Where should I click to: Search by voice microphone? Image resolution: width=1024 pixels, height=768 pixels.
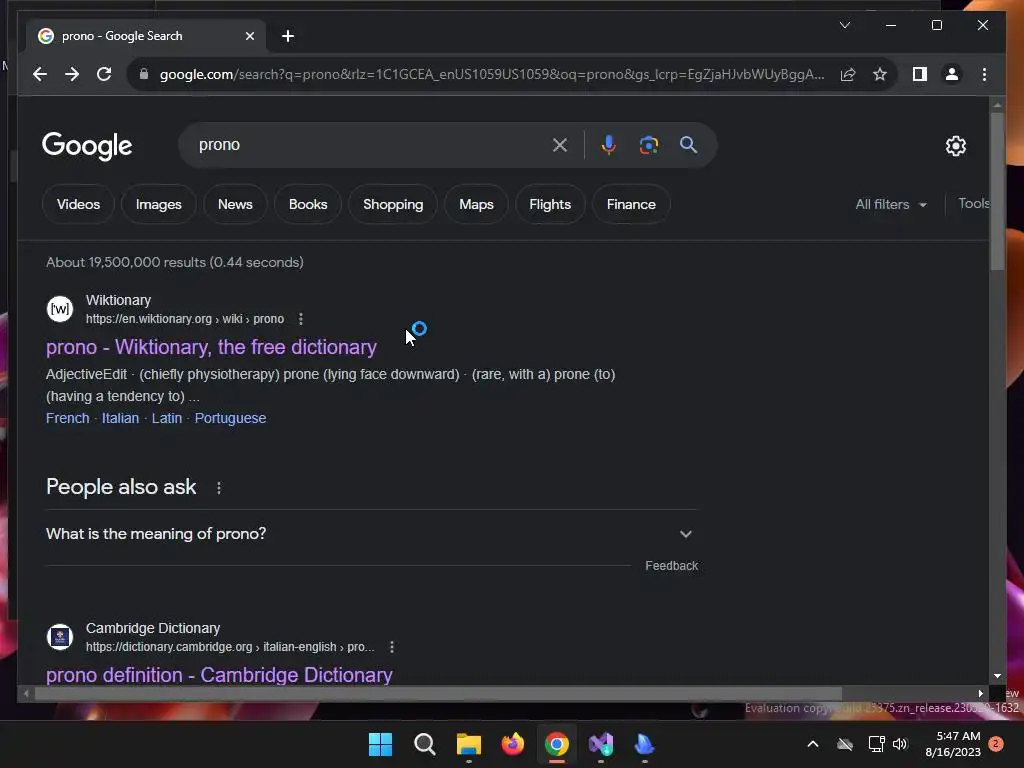click(x=608, y=145)
